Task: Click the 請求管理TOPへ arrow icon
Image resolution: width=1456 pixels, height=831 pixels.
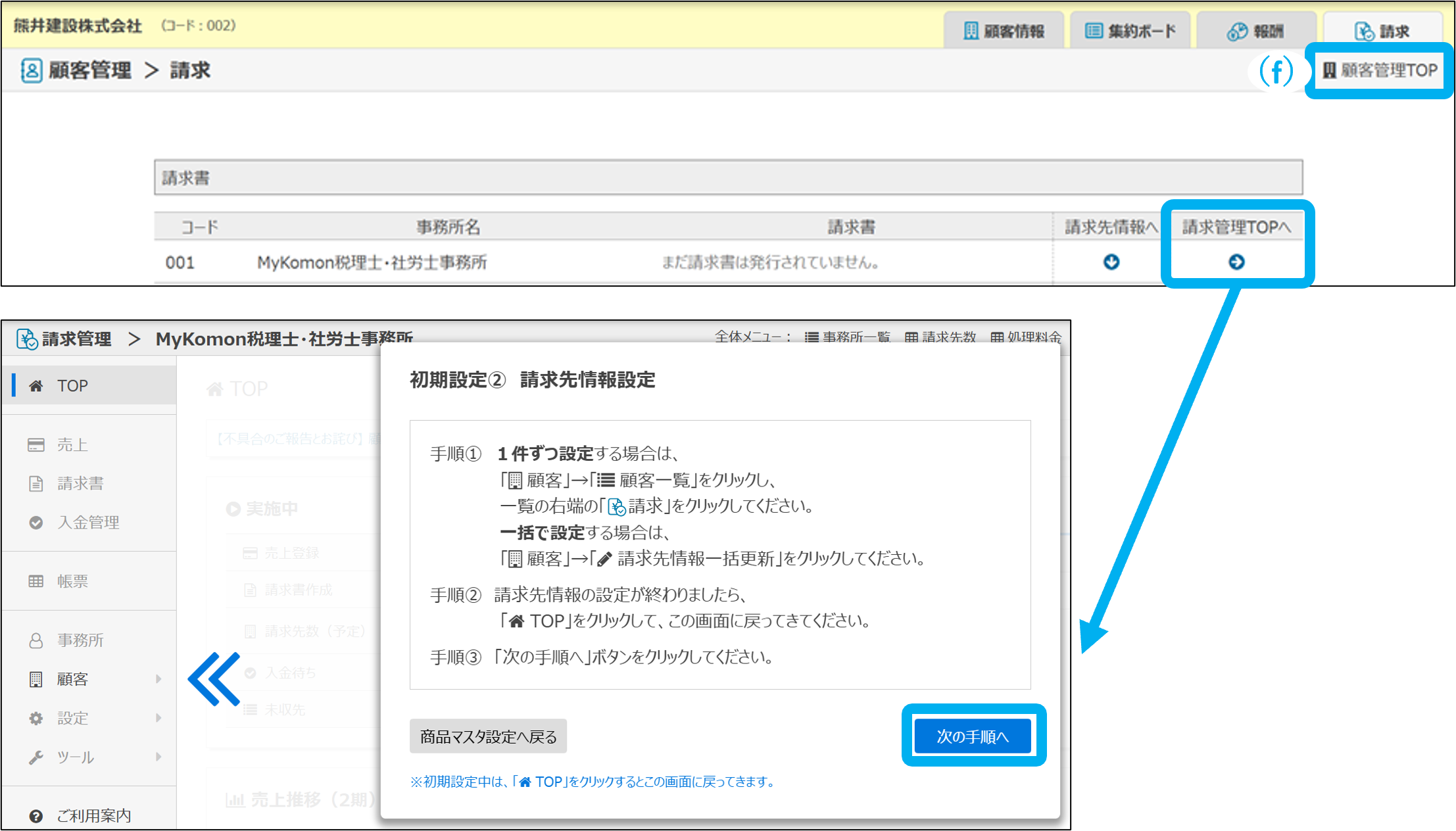Action: click(1236, 262)
